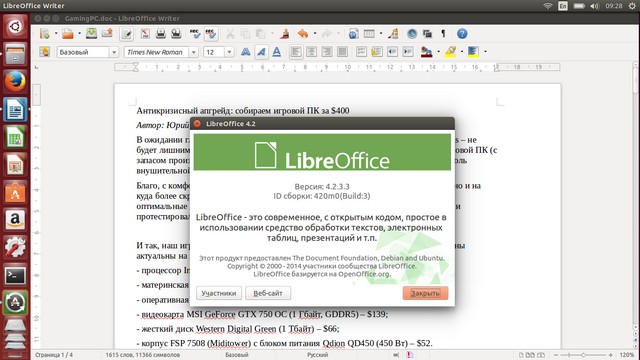Toggle bold formatting
640x360 pixels.
246,52
